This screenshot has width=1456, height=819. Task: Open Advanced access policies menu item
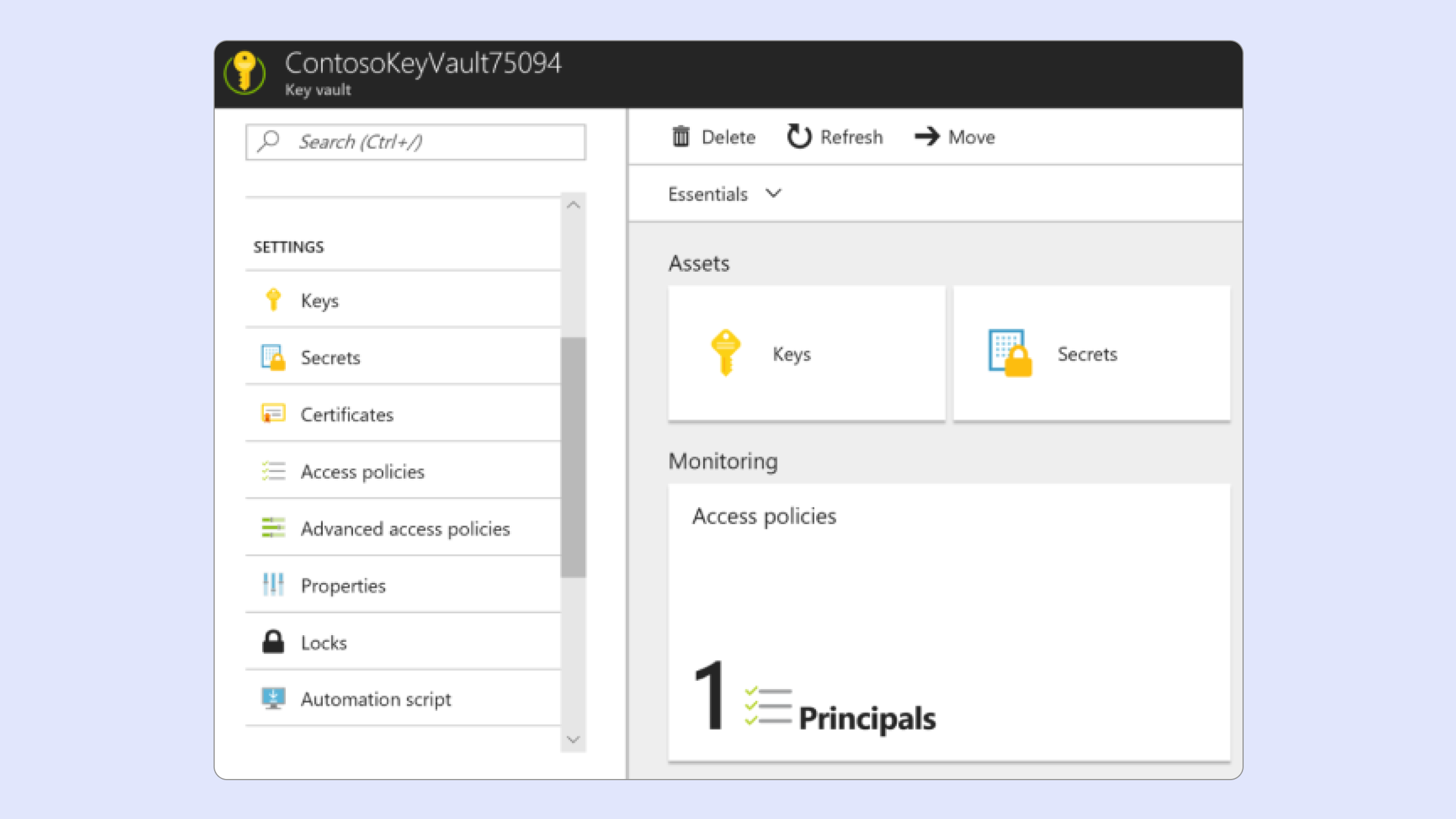pos(405,529)
